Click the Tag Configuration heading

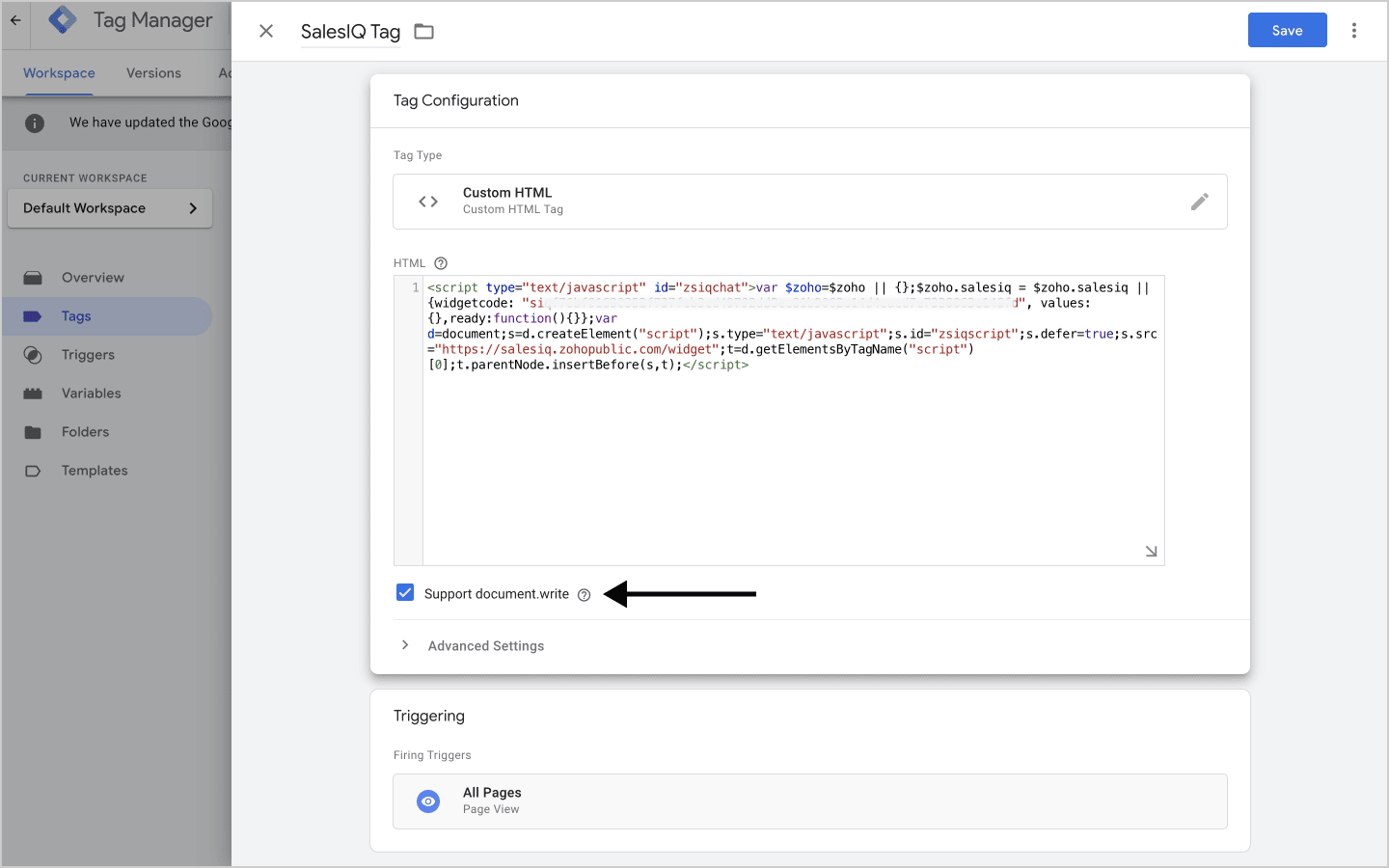[x=456, y=100]
